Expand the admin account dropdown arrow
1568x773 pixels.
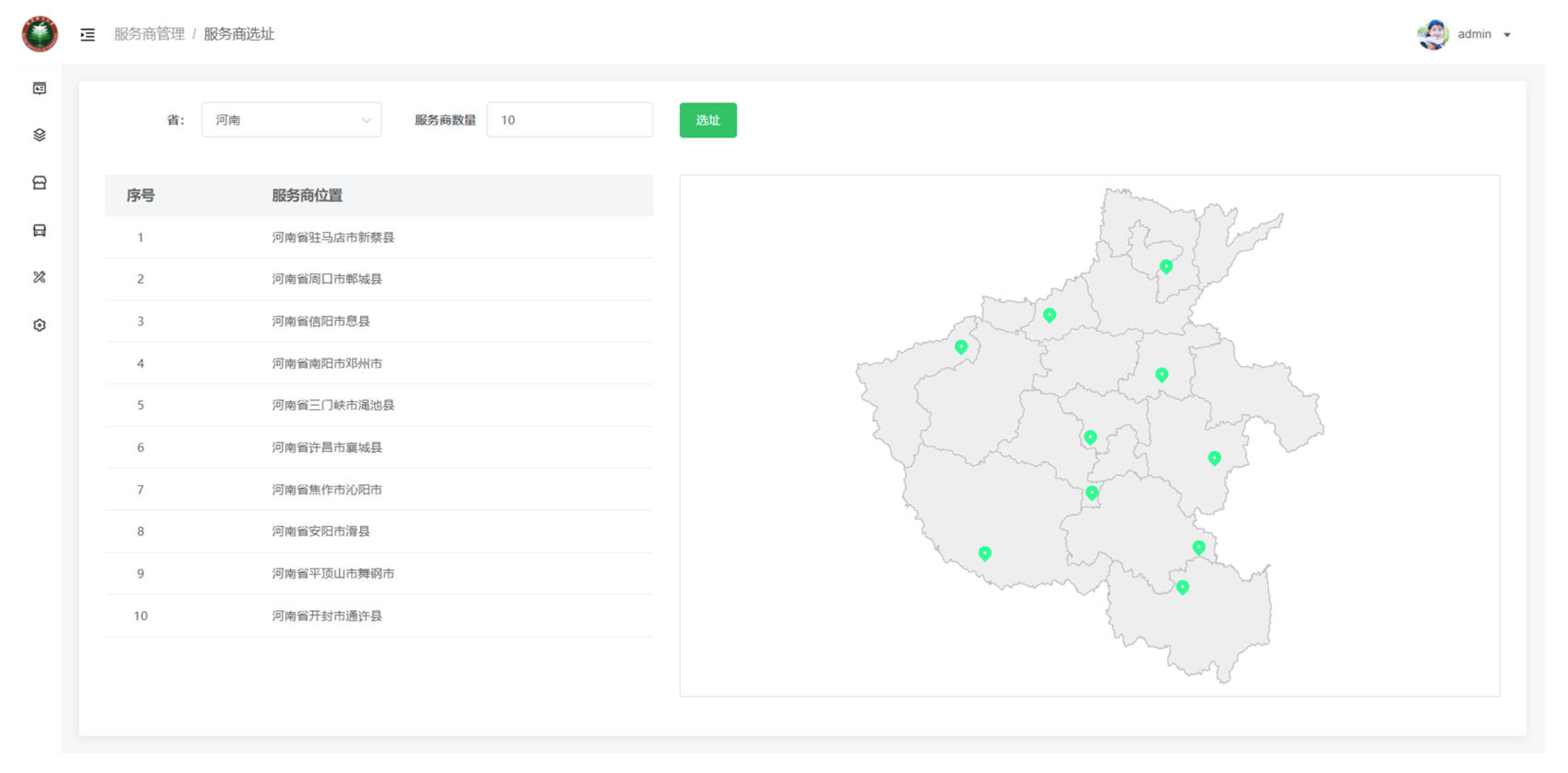(1507, 35)
